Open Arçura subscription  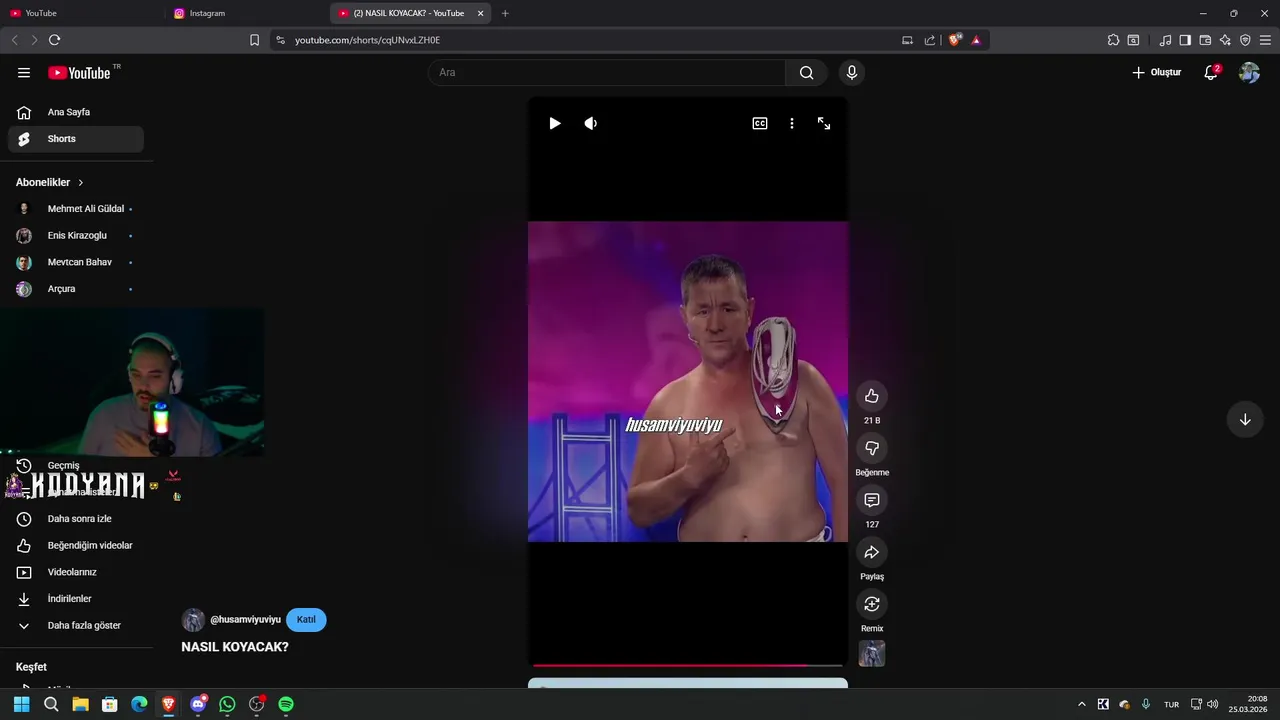(x=76, y=289)
